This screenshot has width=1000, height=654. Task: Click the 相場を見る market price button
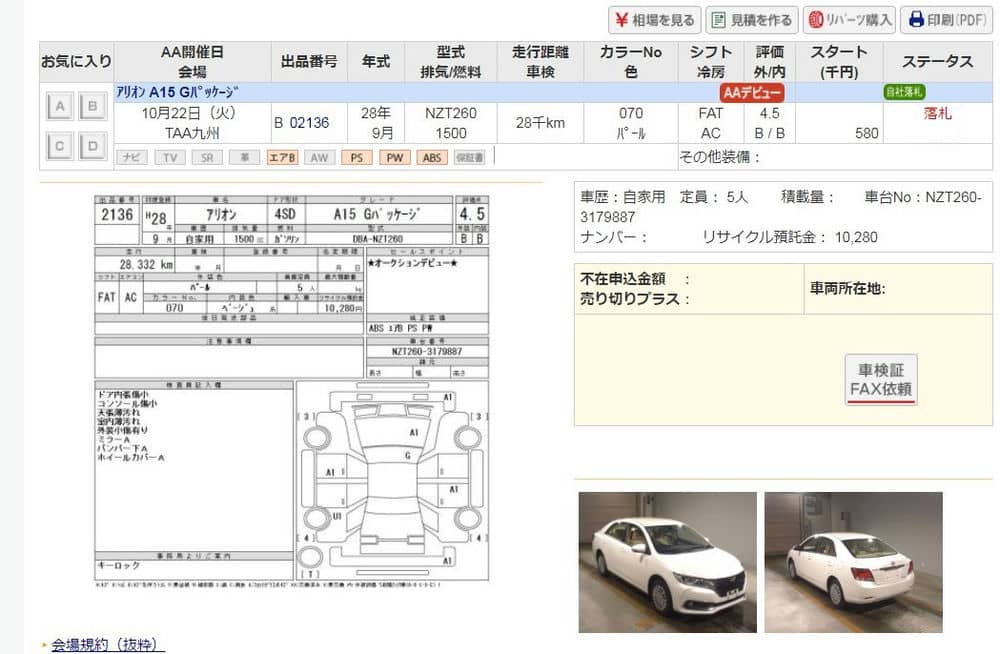pyautogui.click(x=654, y=20)
